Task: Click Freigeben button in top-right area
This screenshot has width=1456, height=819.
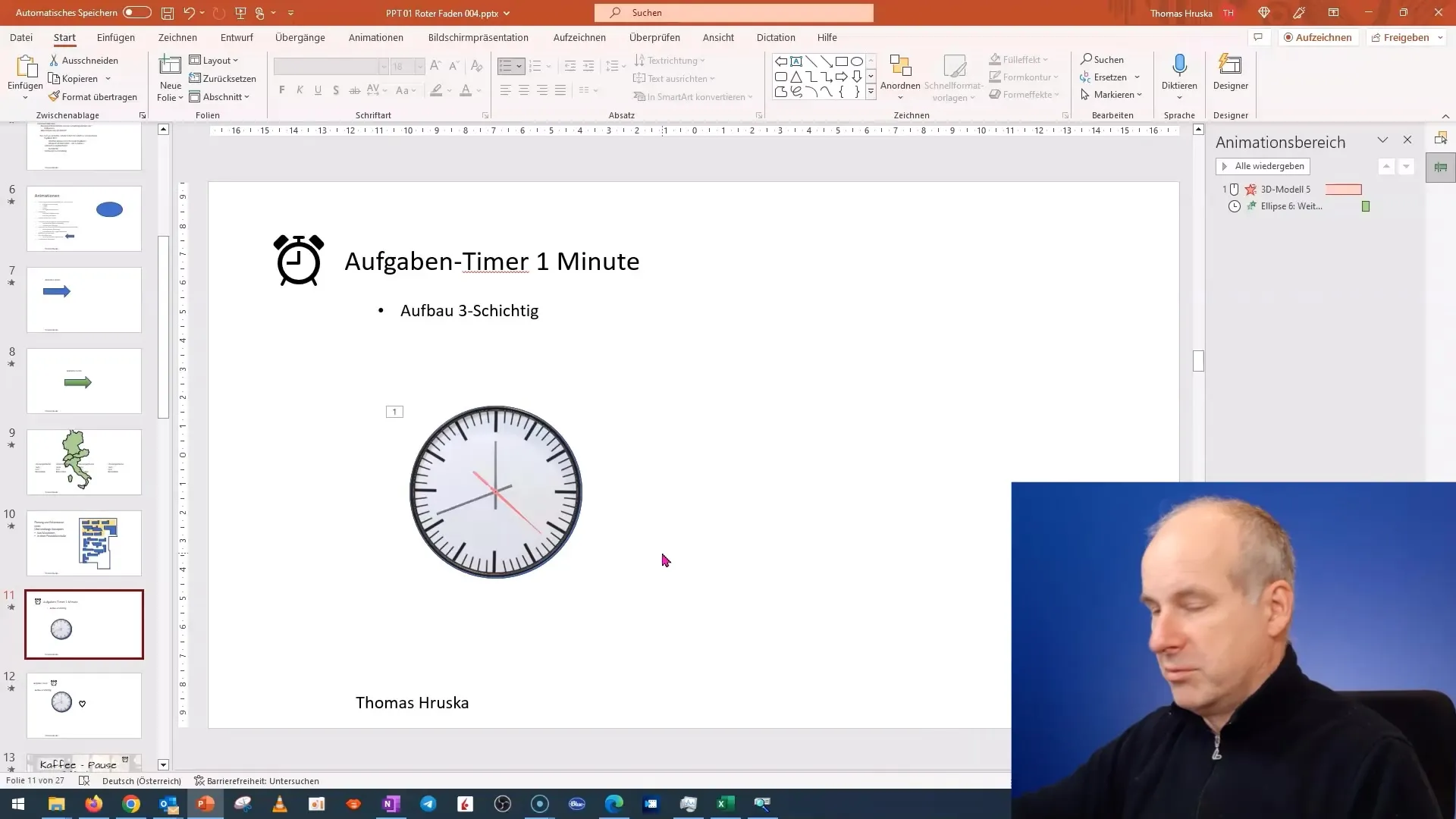Action: 1405,37
